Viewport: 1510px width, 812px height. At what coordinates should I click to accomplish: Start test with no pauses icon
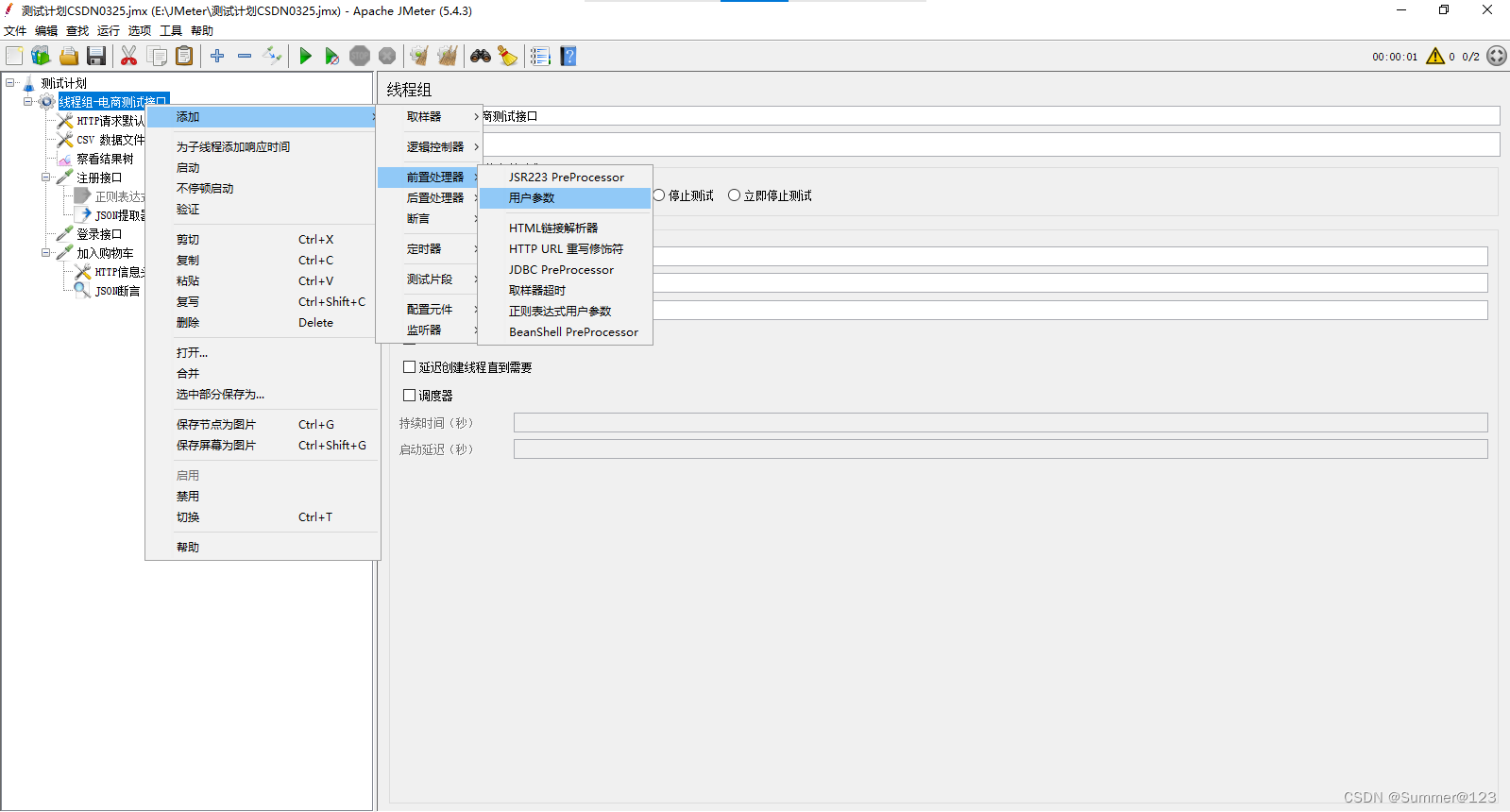[x=332, y=57]
